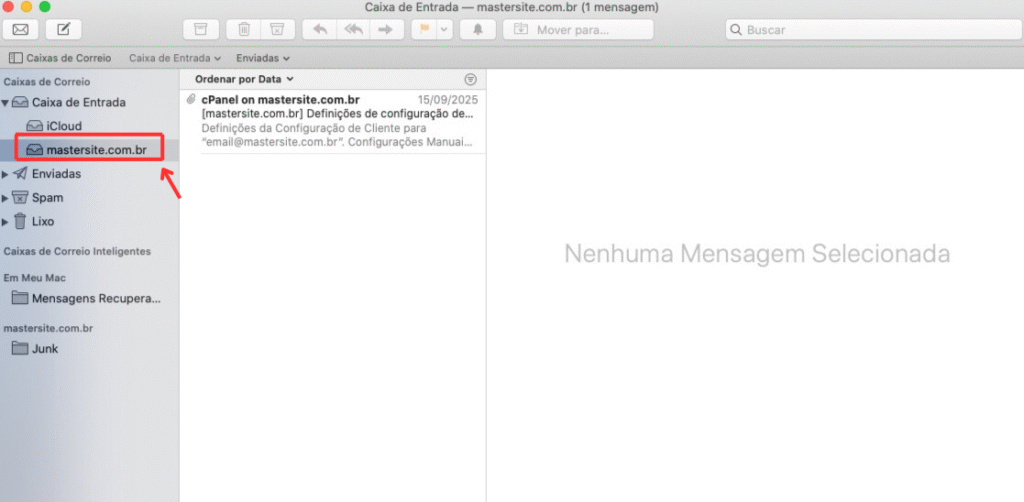1024x502 pixels.
Task: Compose a new message
Action: tap(64, 30)
